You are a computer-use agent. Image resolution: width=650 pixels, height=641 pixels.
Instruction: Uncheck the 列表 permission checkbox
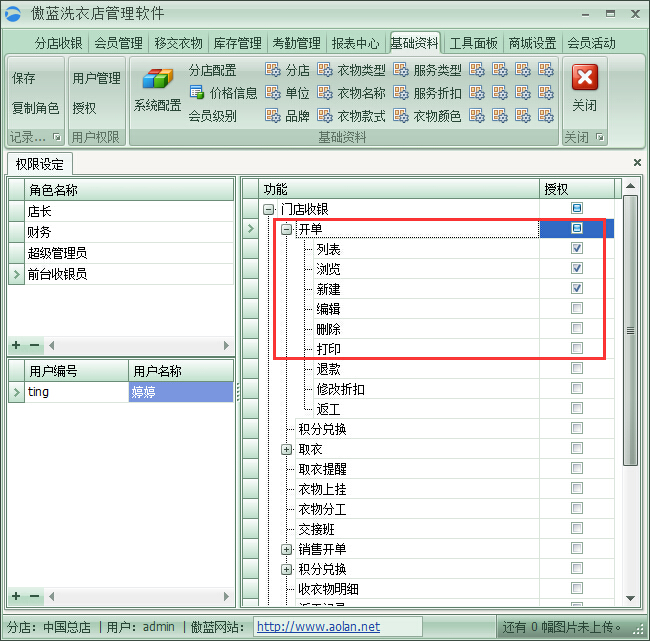[x=577, y=249]
